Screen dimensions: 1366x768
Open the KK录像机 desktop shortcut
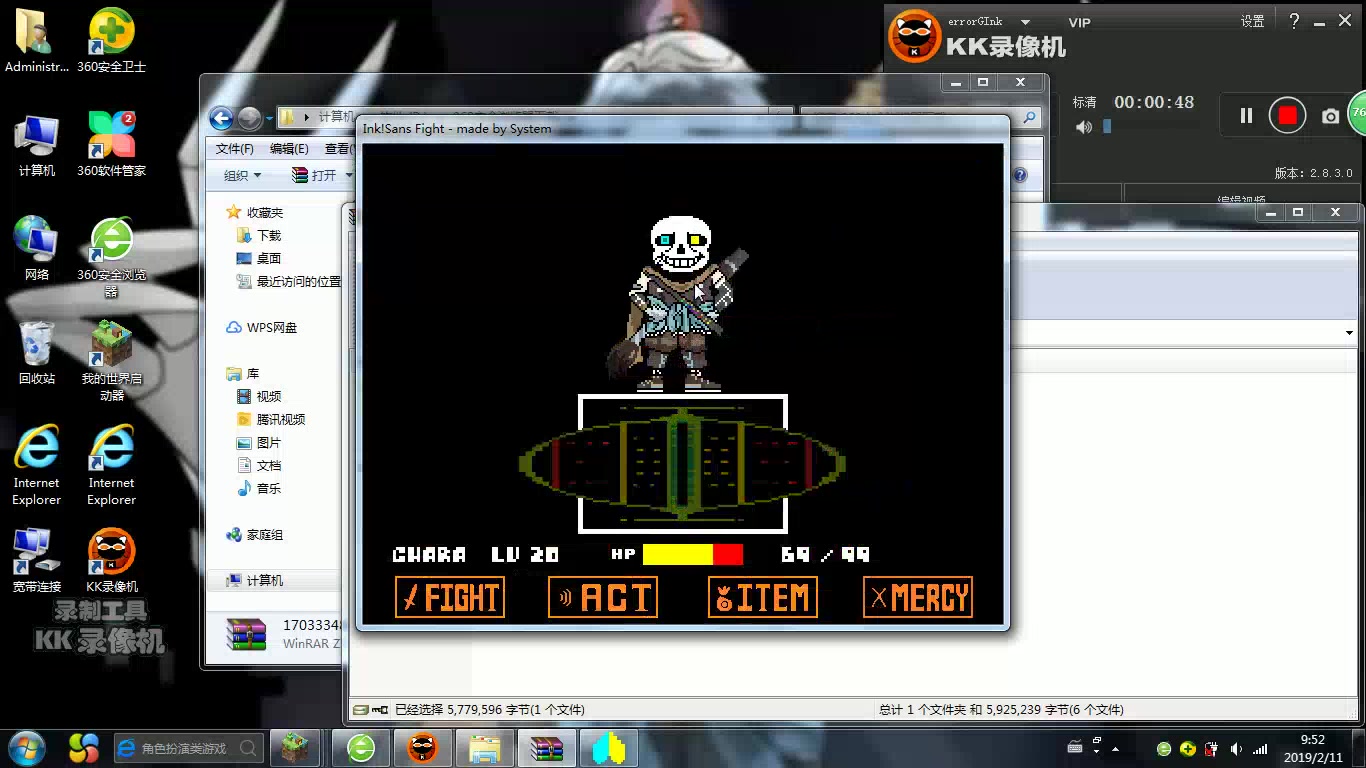(112, 560)
